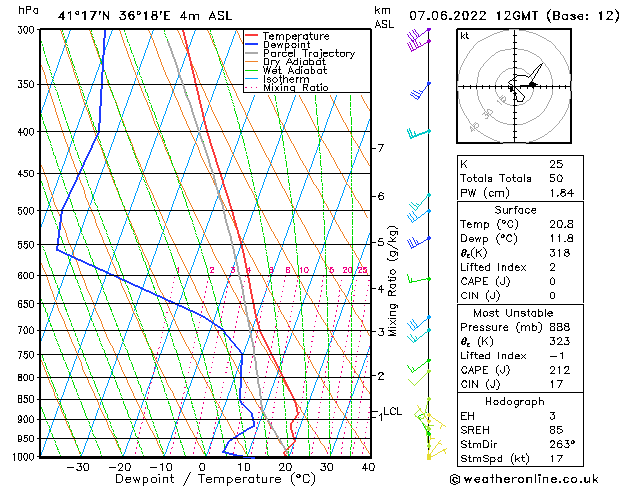This screenshot has width=629, height=486.
Task: Click the surface theta-e value "318"
Action: coord(560,253)
